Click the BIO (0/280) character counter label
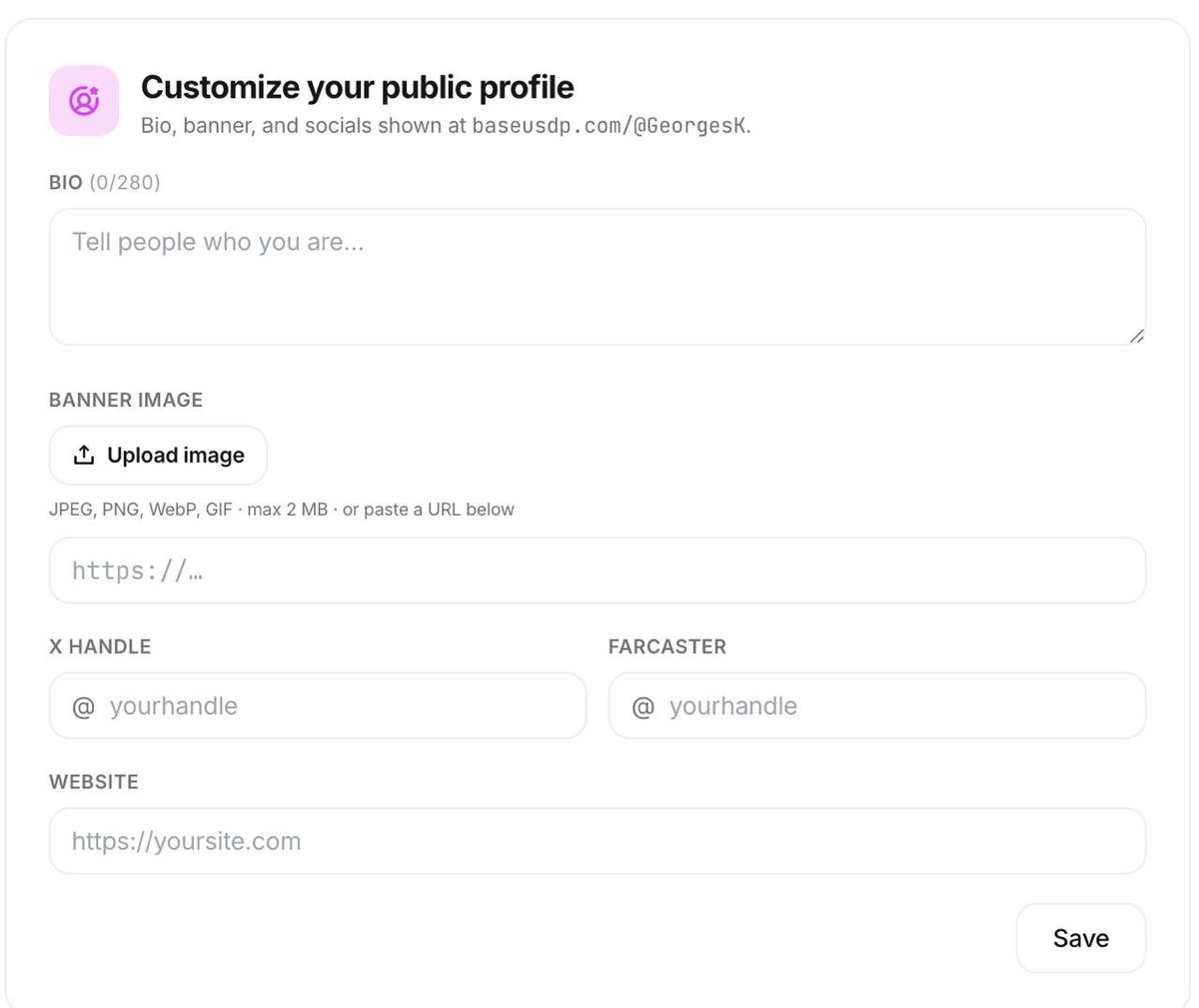Image resolution: width=1199 pixels, height=1008 pixels. click(105, 182)
